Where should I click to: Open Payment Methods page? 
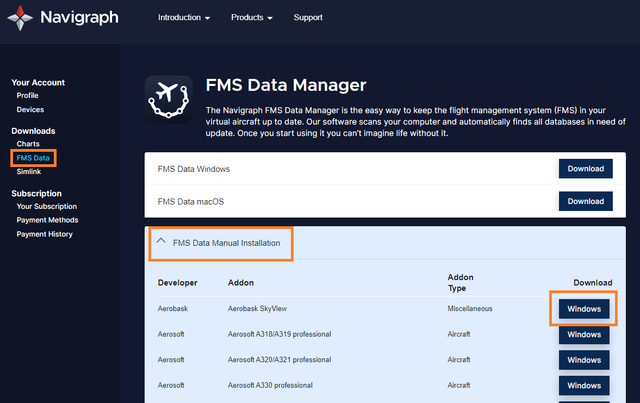(x=47, y=220)
